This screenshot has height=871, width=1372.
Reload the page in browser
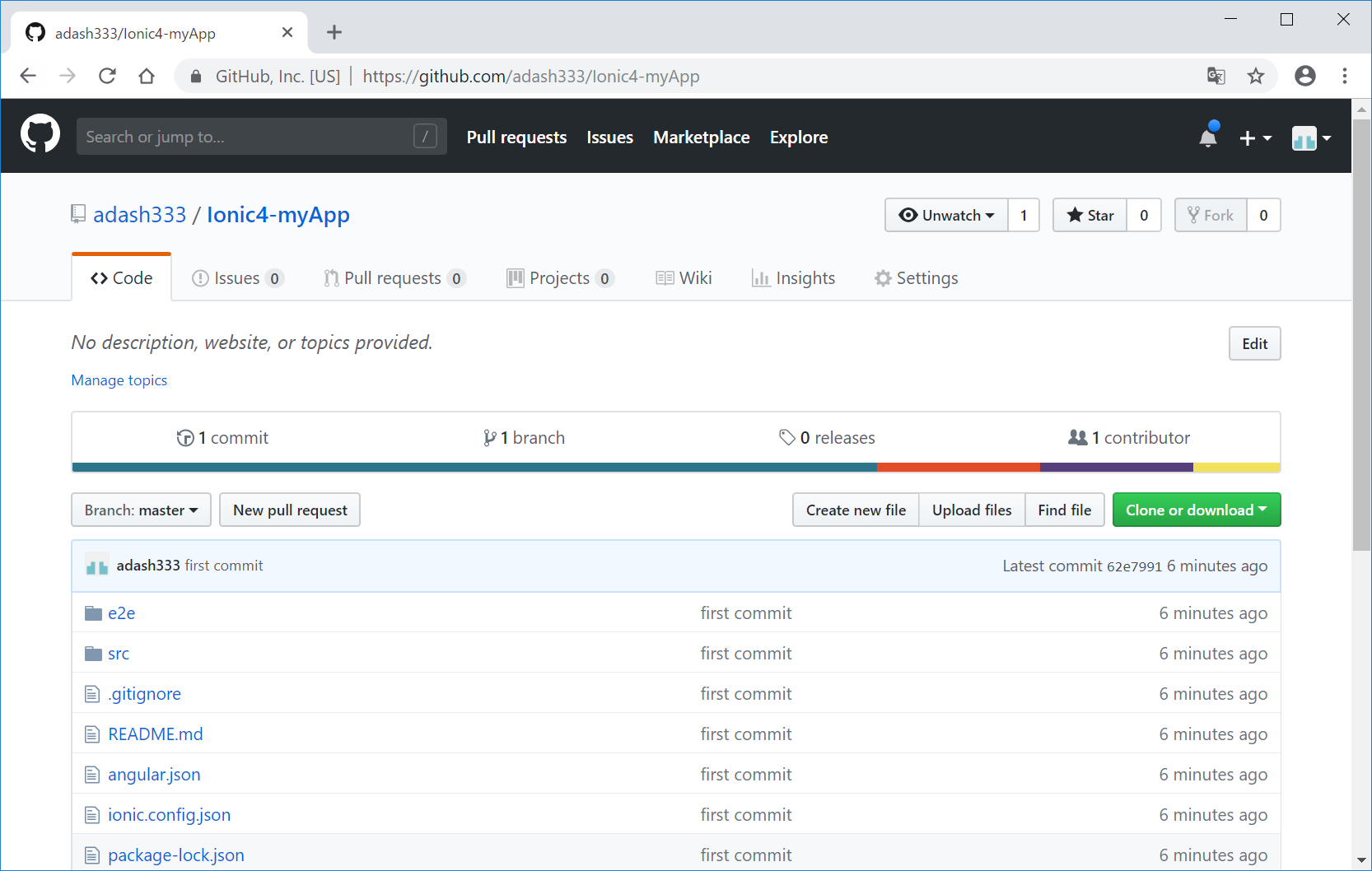(107, 77)
